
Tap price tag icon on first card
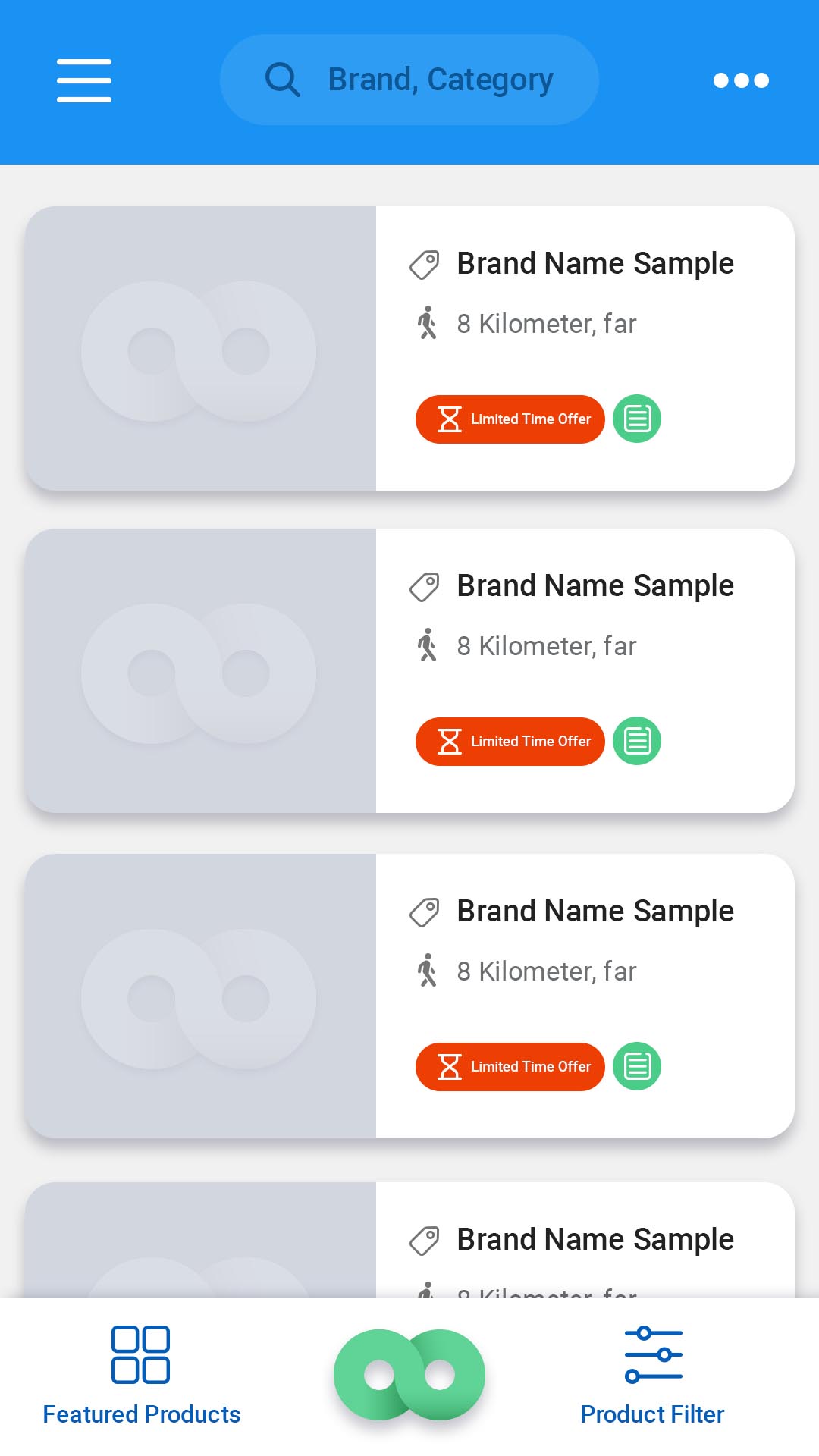tap(425, 265)
